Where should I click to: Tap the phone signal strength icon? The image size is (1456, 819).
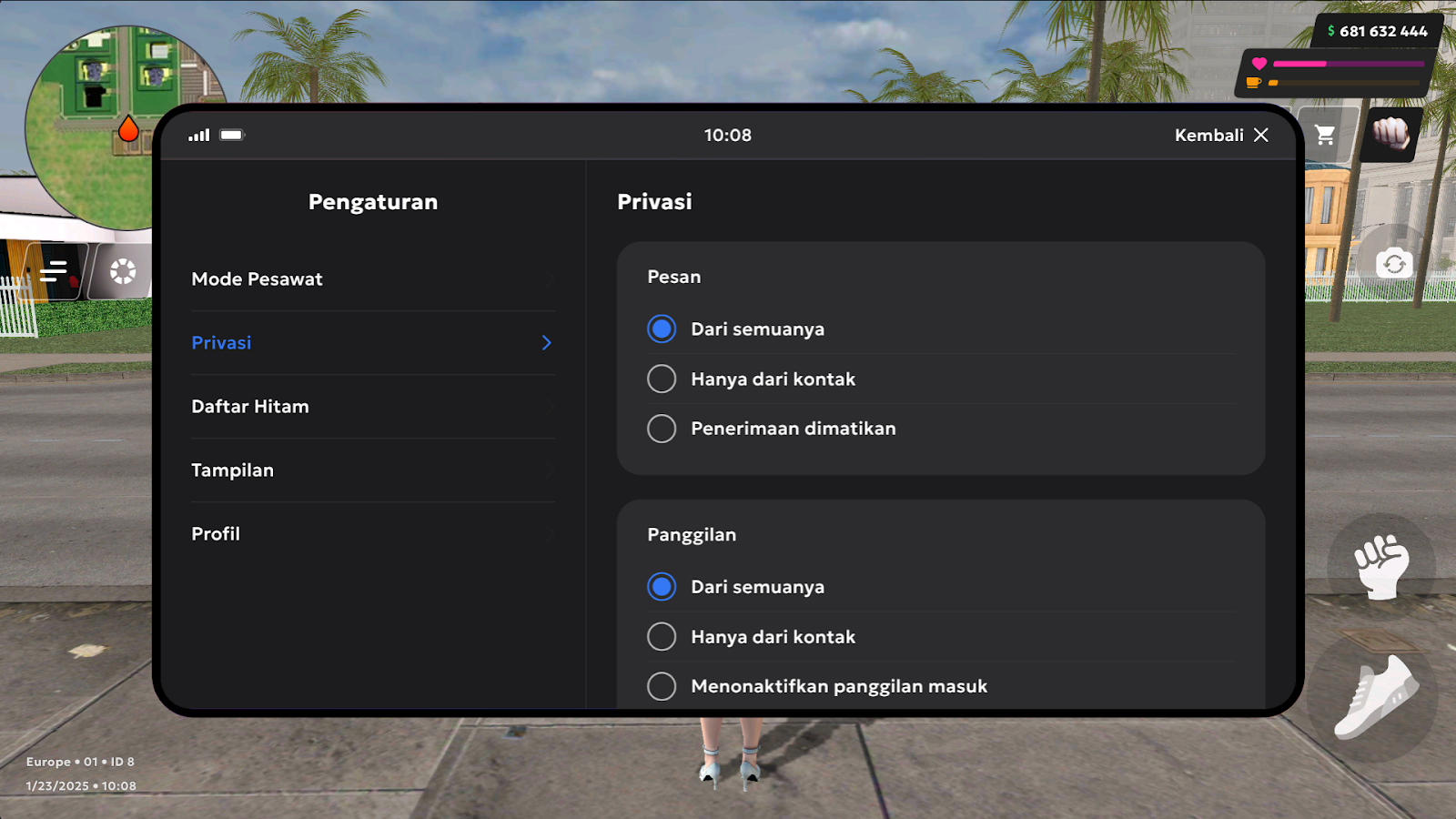point(199,135)
